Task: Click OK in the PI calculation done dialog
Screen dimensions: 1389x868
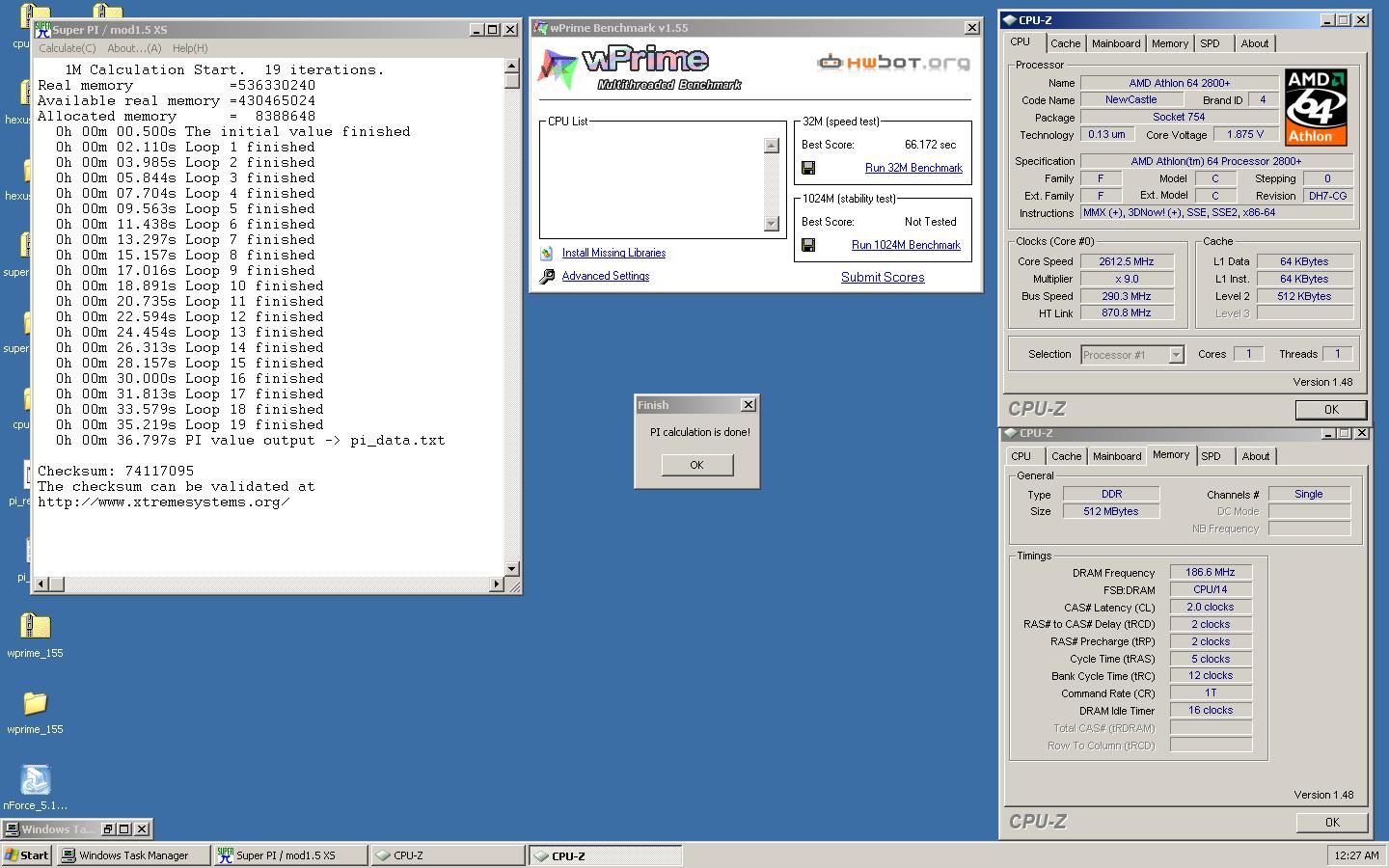Action: pos(696,465)
